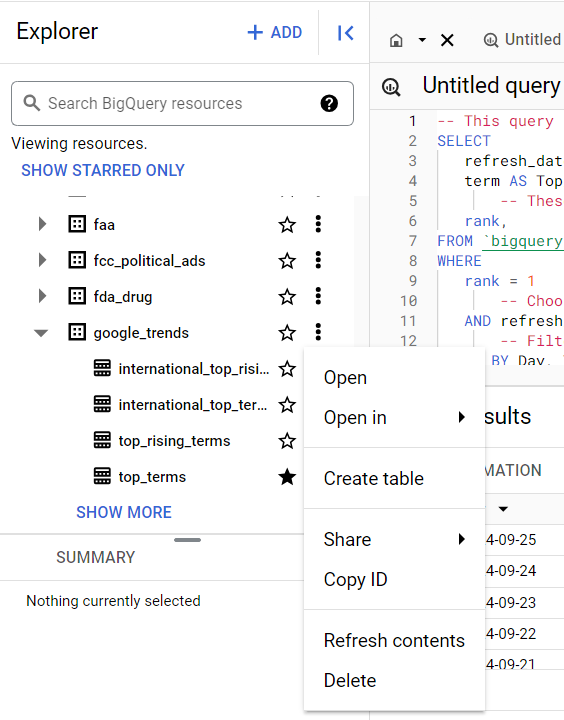Open the search help question mark icon
The height and width of the screenshot is (720, 564).
pos(329,103)
